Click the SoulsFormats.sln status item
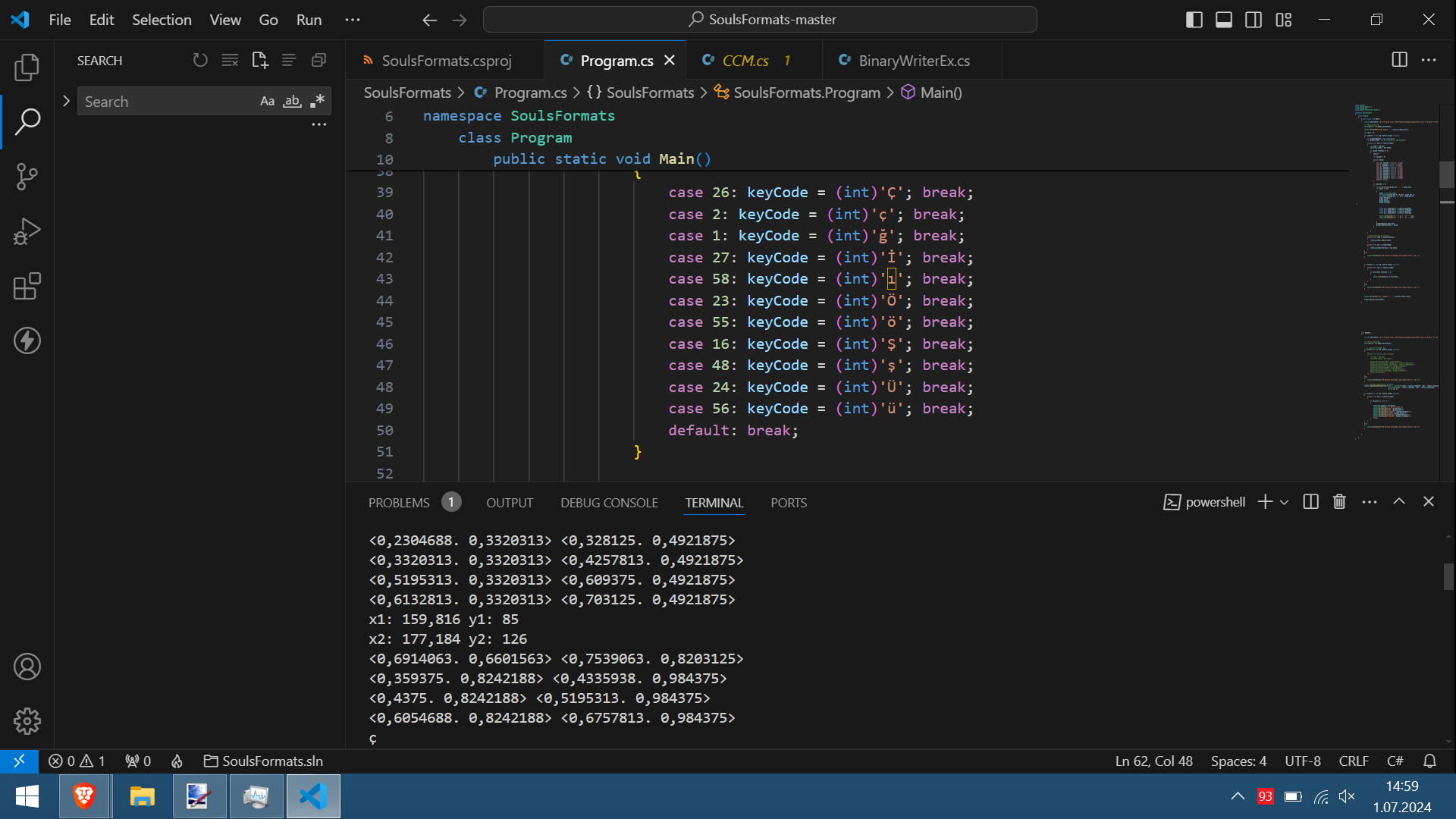This screenshot has width=1456, height=819. (264, 761)
